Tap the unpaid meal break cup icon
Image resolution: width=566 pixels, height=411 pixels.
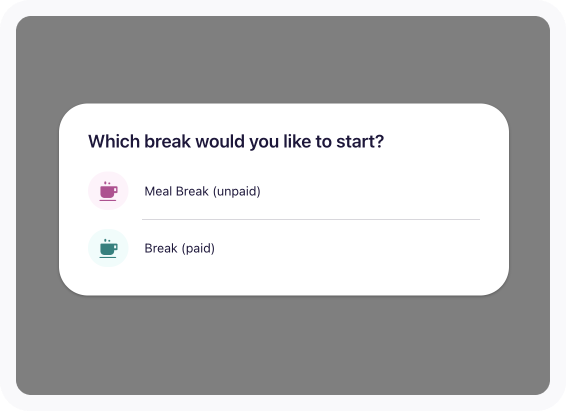point(108,191)
